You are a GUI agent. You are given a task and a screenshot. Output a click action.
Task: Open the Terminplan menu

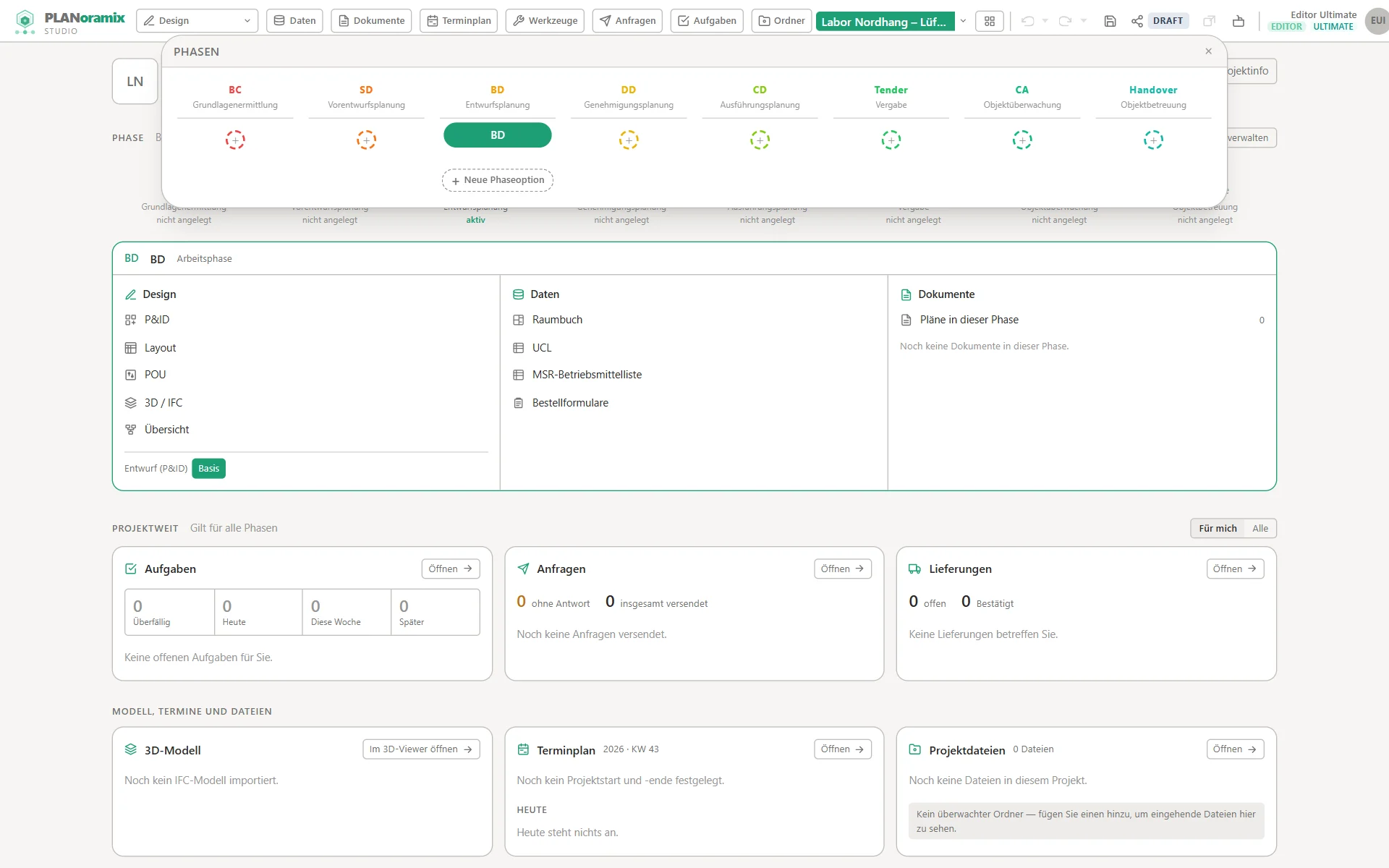pos(459,21)
